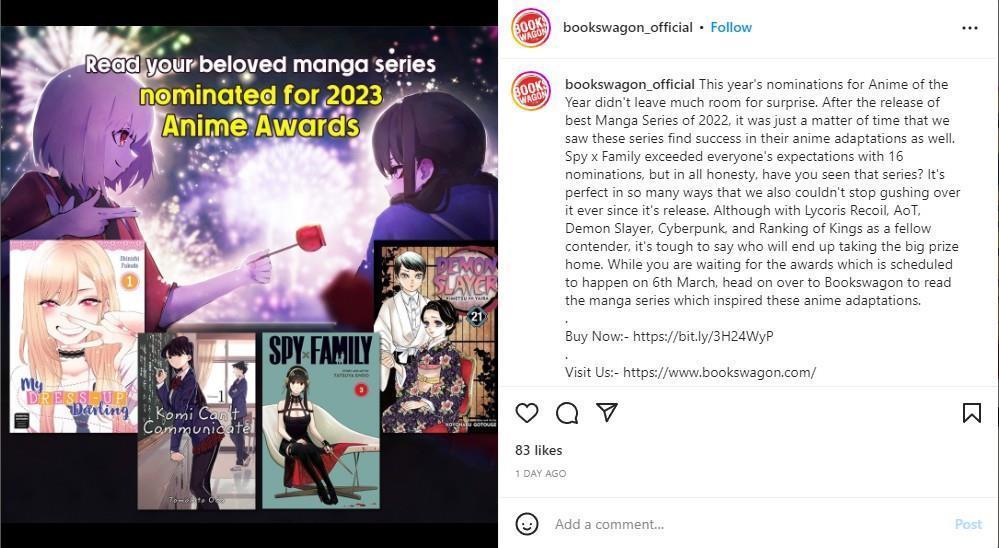Click the 1 DAY AGO timestamp
Screen dimensions: 999x548
pos(540,473)
